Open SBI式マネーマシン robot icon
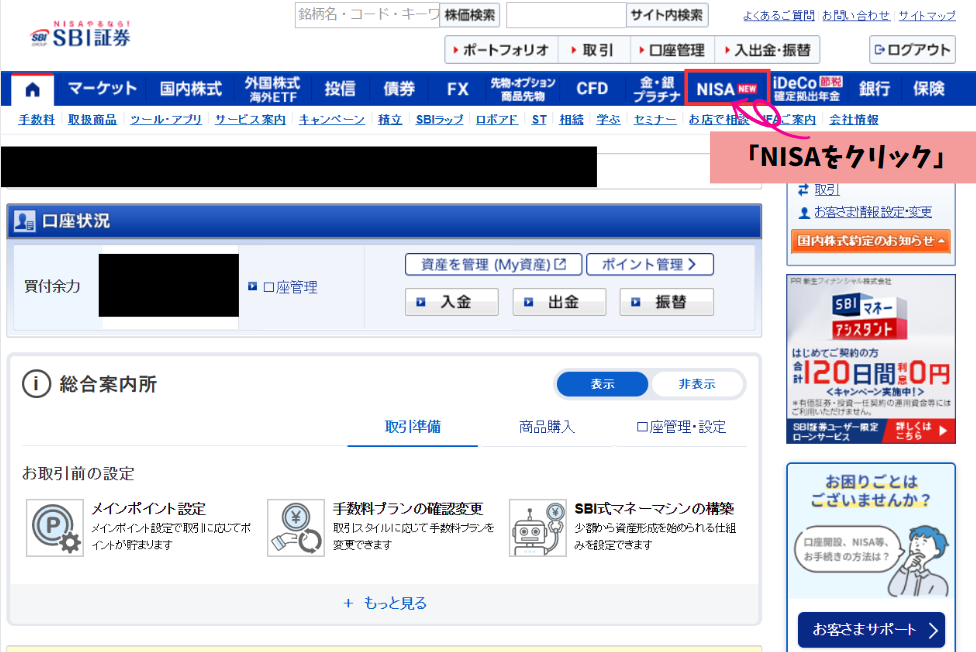This screenshot has width=976, height=652. pos(537,528)
